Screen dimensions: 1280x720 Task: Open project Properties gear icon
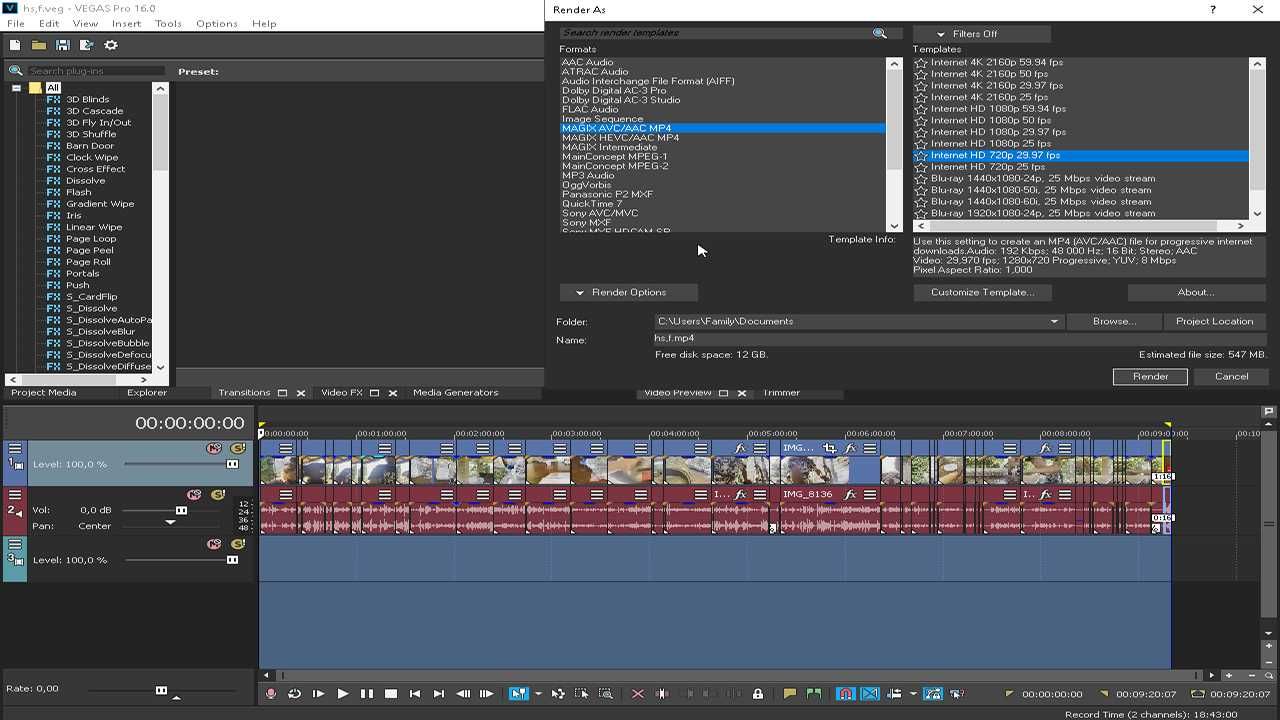111,45
